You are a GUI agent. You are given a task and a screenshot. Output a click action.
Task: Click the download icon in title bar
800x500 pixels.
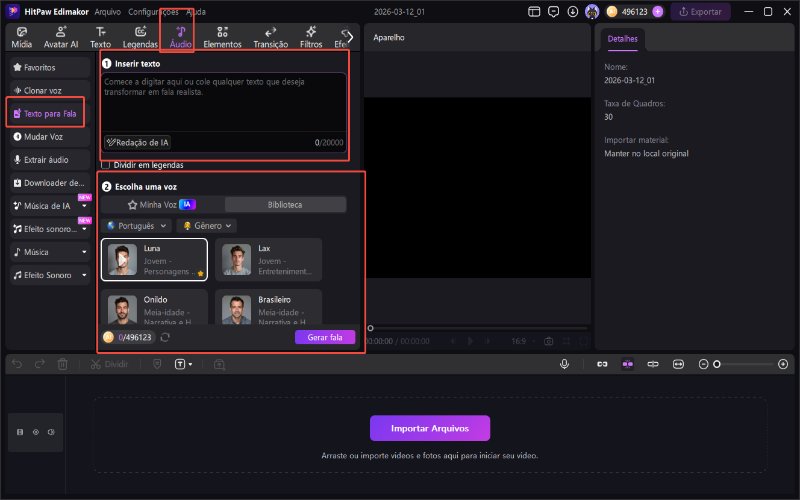point(572,12)
